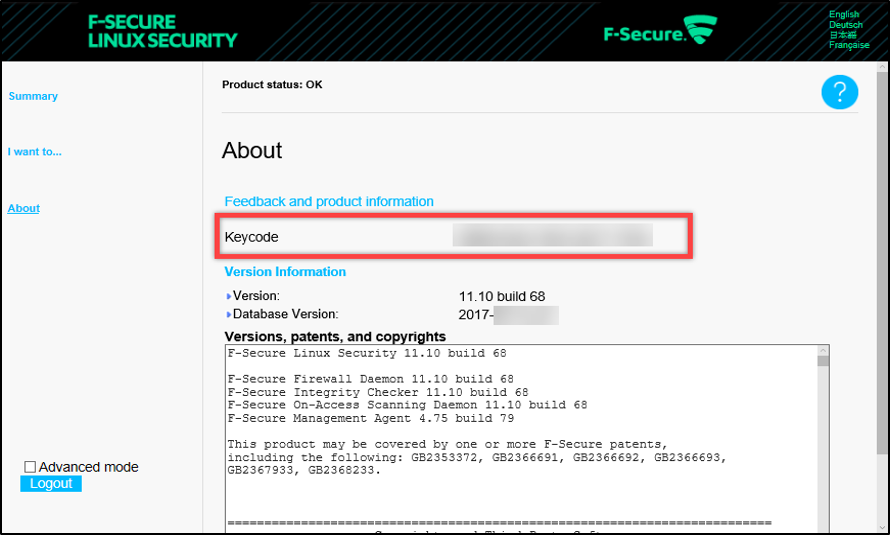Open the blue help question mark icon

click(x=840, y=93)
